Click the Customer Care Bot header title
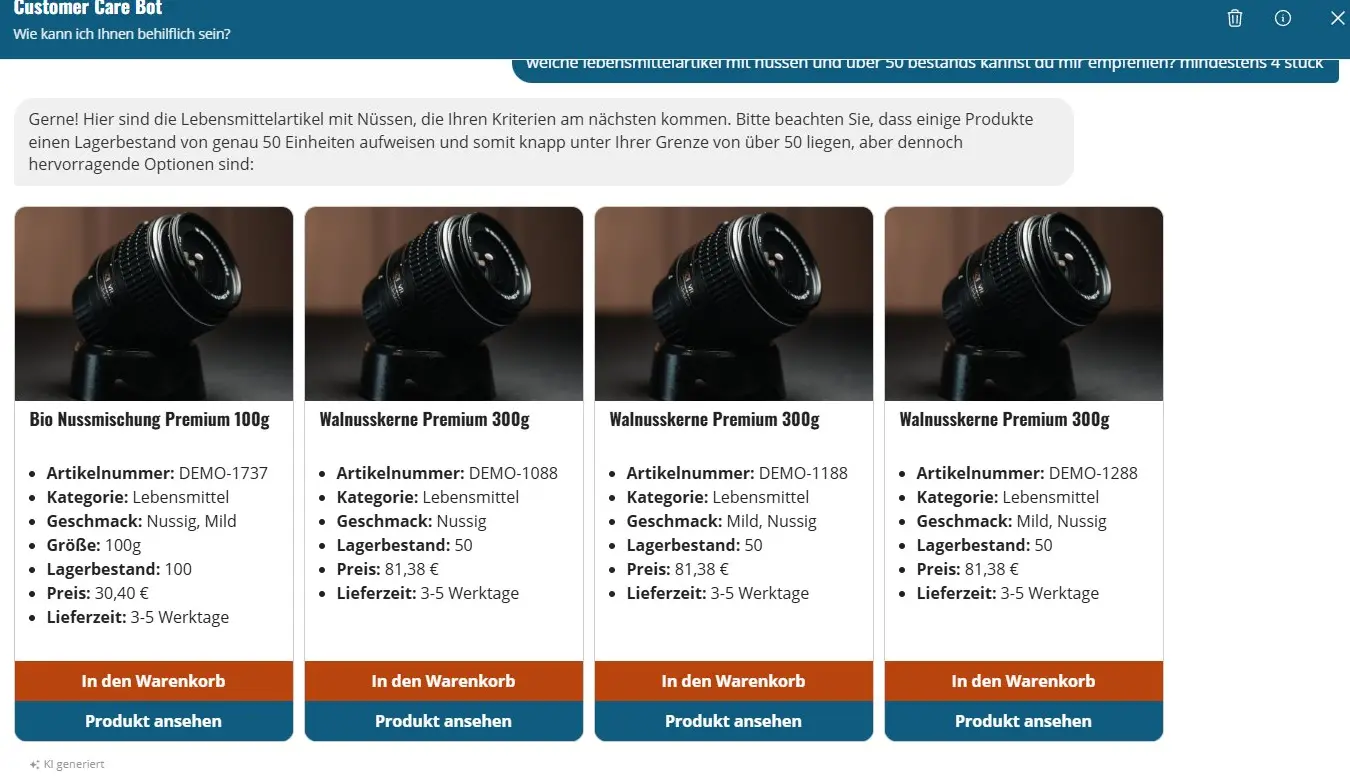1350x780 pixels. coord(88,9)
